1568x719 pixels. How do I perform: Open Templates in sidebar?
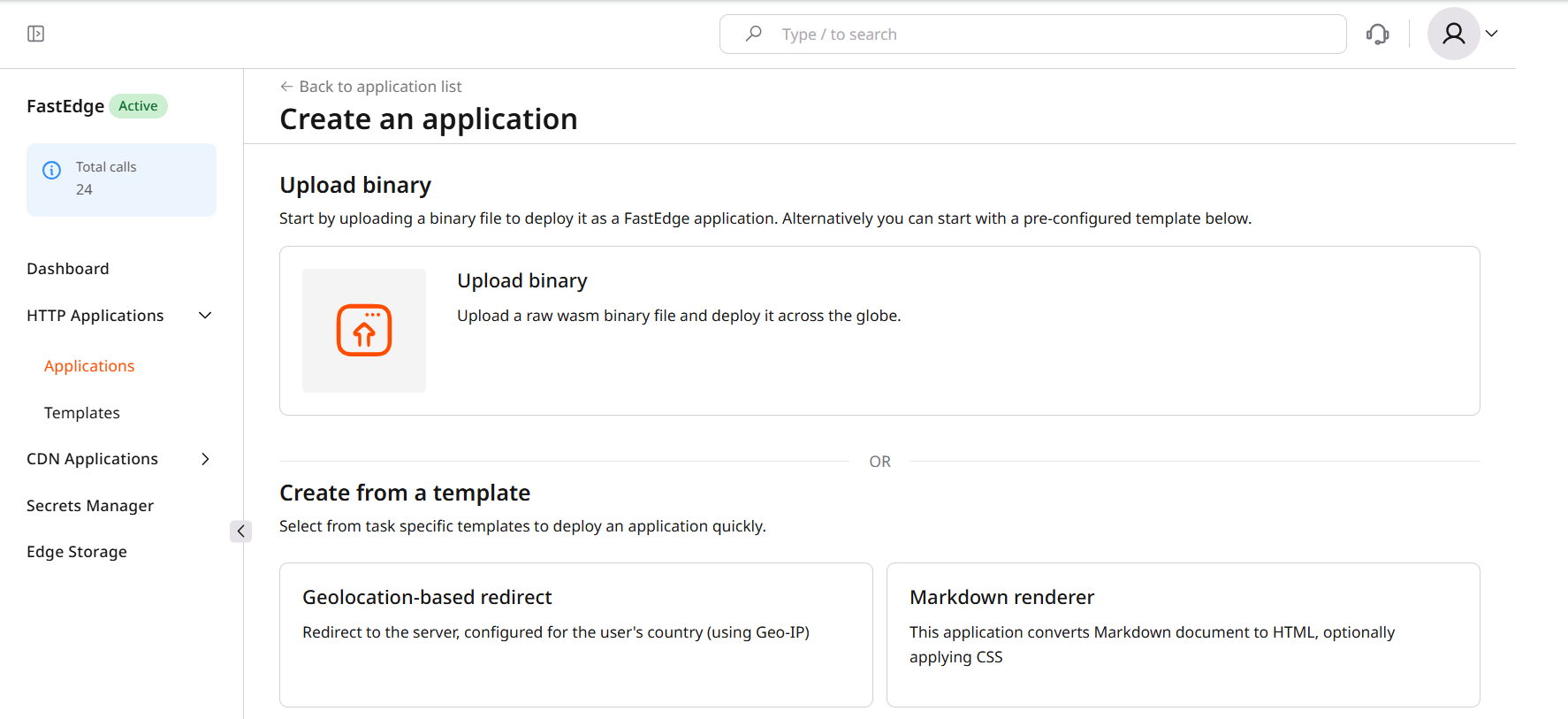coord(82,413)
